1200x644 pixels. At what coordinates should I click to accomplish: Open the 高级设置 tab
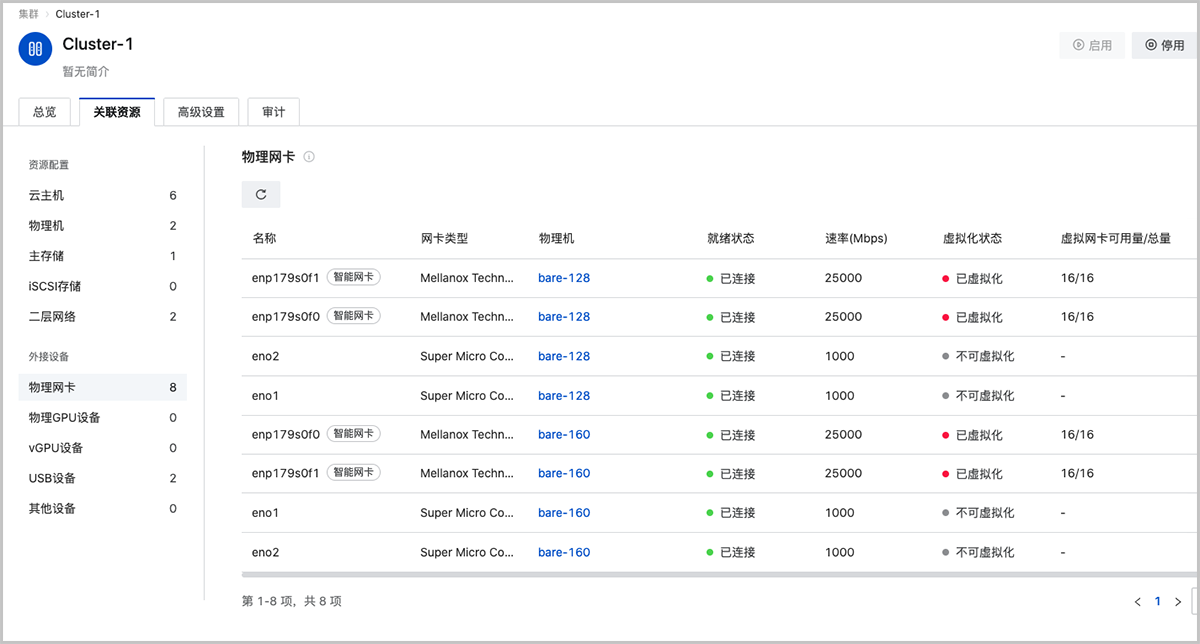tap(201, 112)
